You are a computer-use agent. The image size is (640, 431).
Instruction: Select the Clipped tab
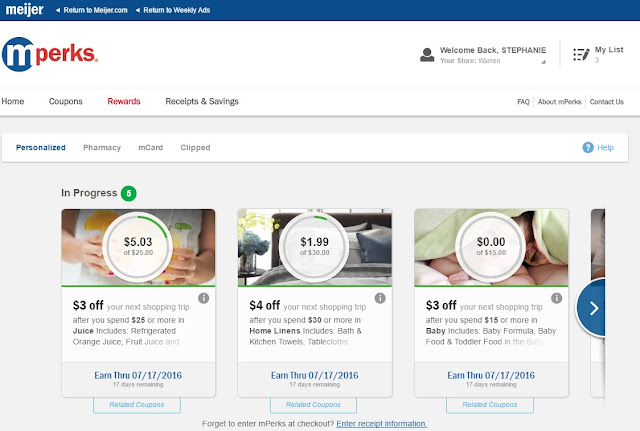coord(195,147)
